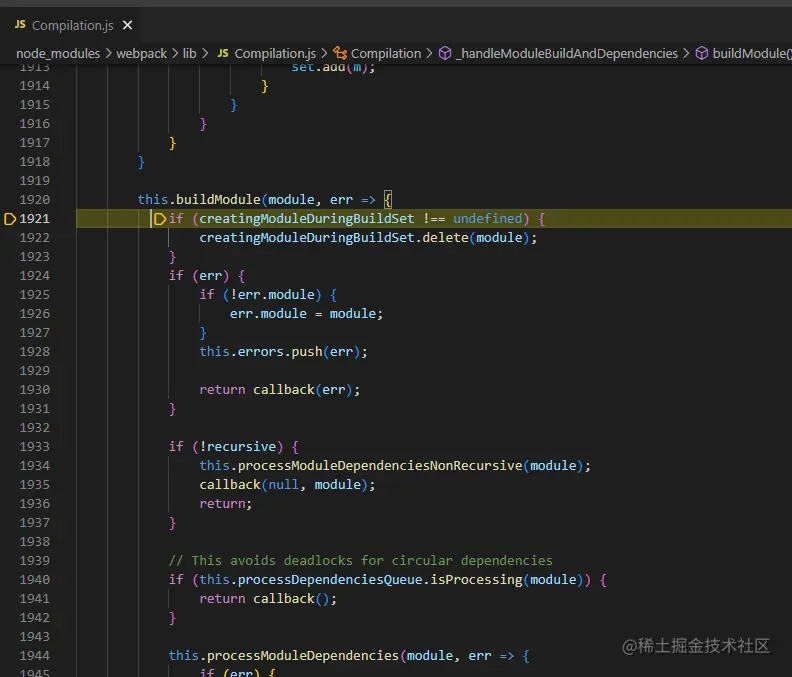Click line number 1920
The width and height of the screenshot is (792, 677).
34,200
